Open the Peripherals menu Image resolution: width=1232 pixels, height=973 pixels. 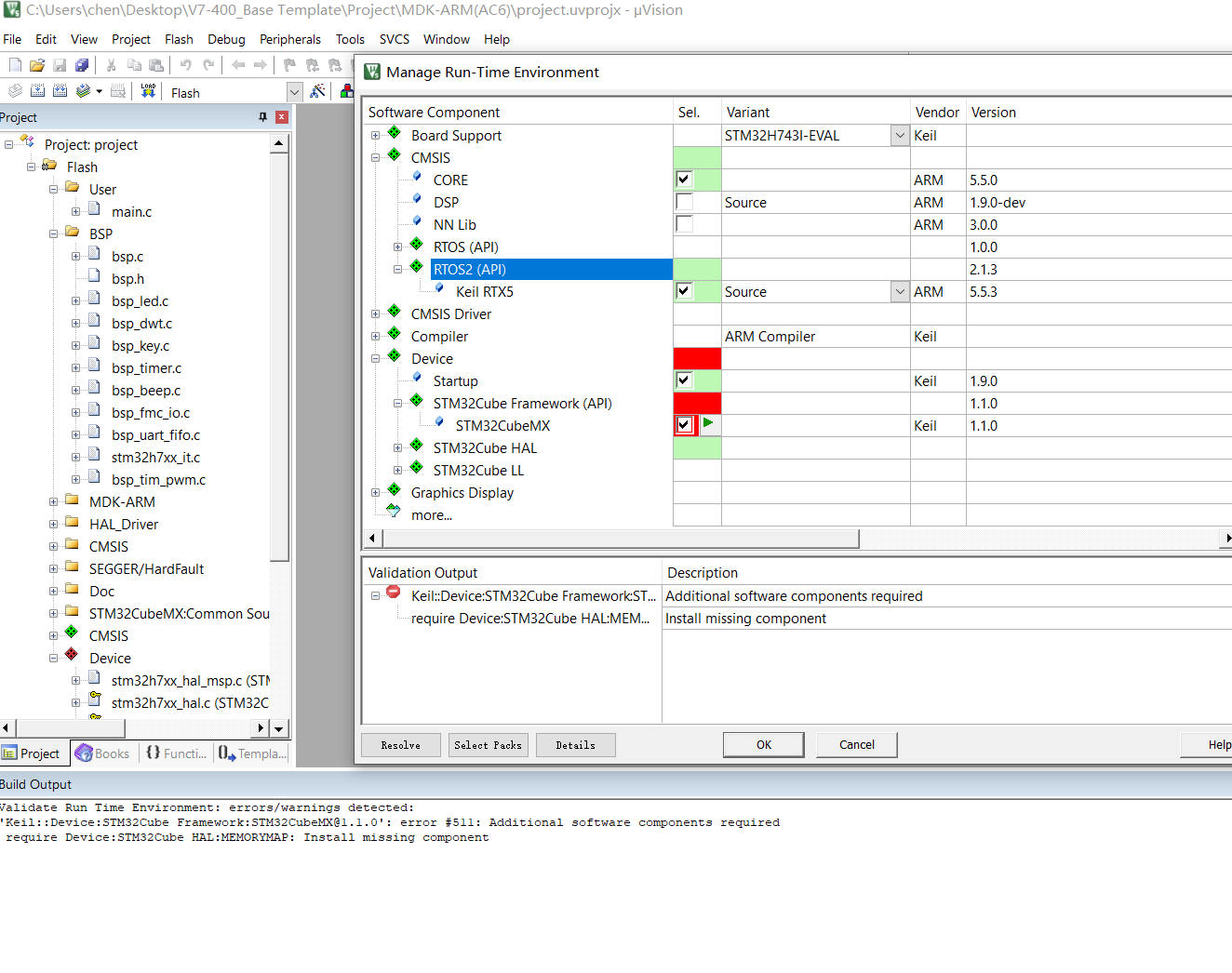coord(290,39)
